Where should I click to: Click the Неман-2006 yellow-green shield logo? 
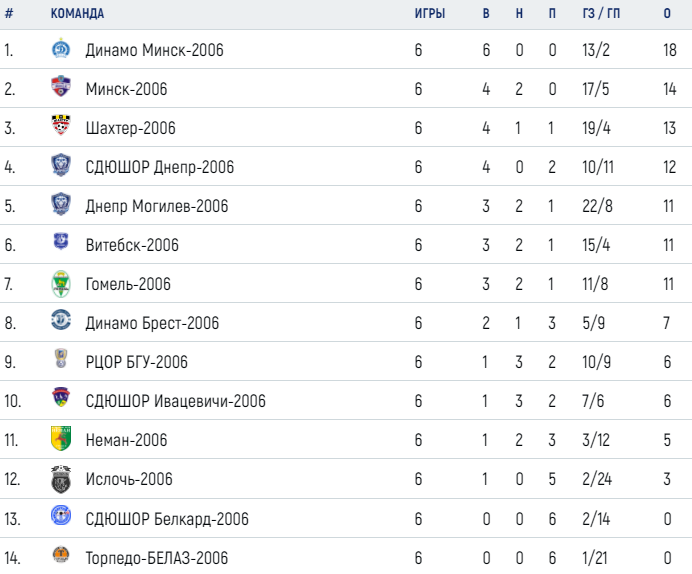click(61, 438)
